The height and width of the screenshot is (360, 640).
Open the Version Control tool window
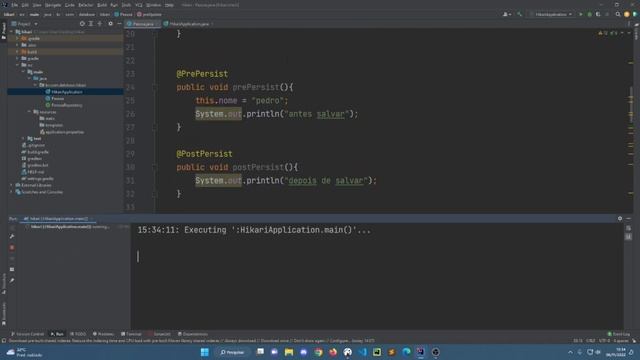coord(27,334)
